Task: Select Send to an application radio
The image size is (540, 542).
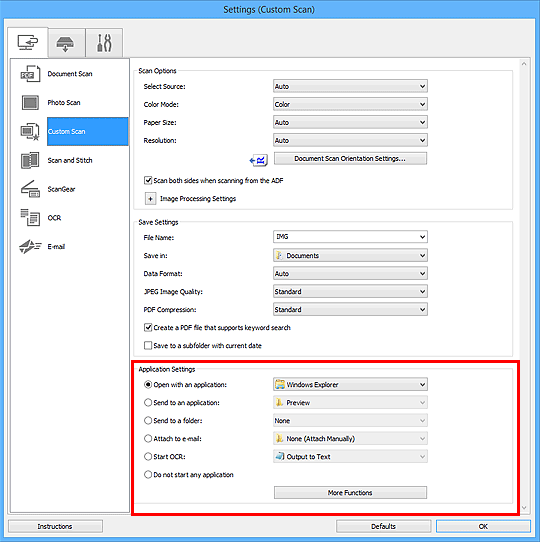Action: [x=148, y=402]
